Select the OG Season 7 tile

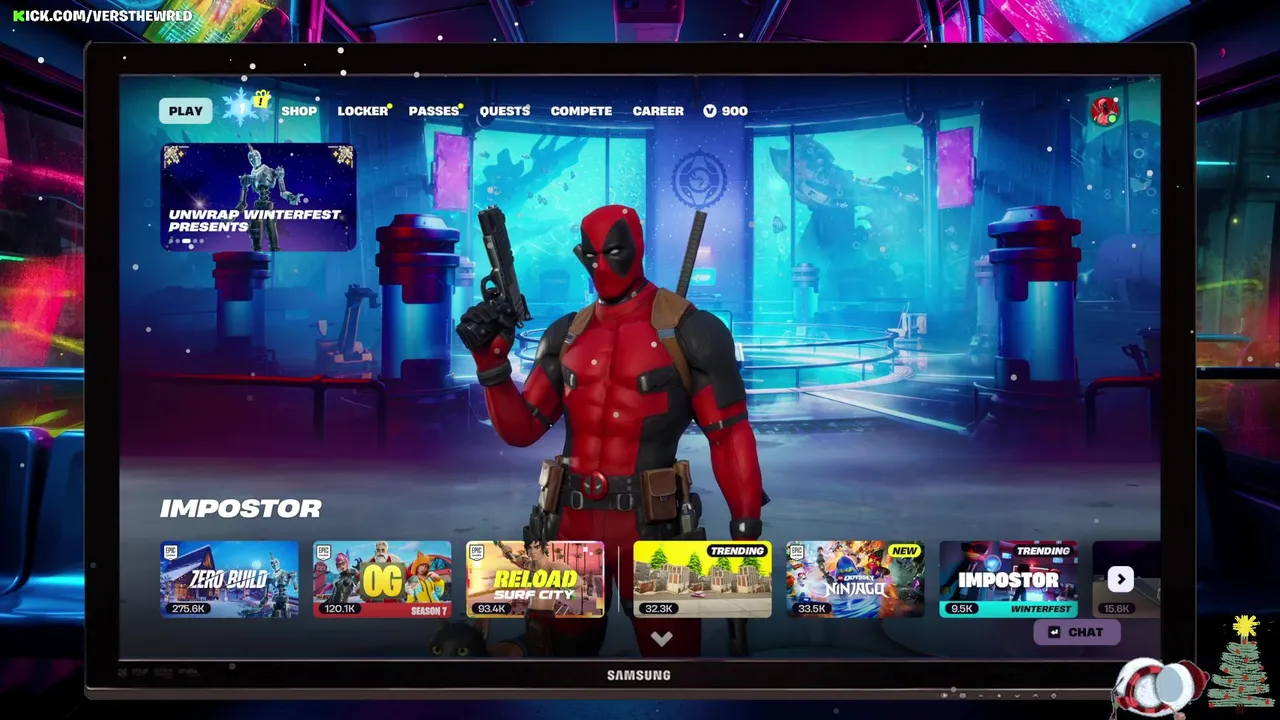tap(382, 579)
